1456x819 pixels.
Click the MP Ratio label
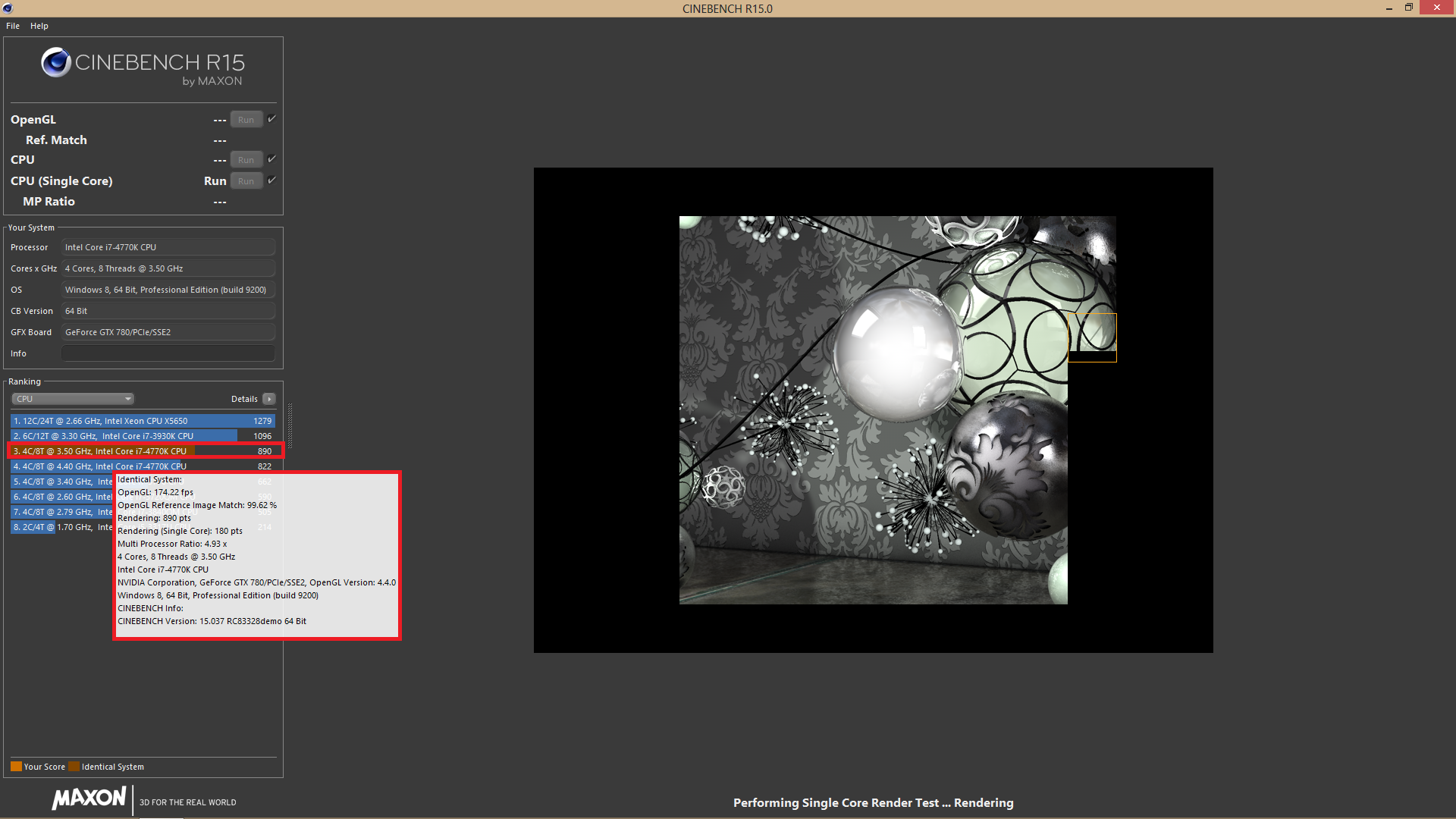[49, 202]
